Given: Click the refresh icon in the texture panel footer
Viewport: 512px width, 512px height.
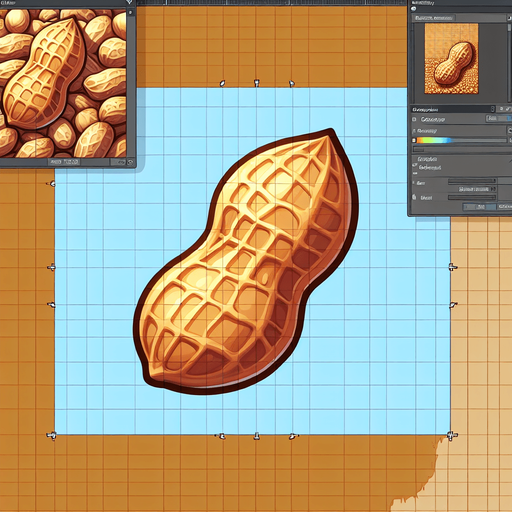Looking at the screenshot, I should (130, 162).
